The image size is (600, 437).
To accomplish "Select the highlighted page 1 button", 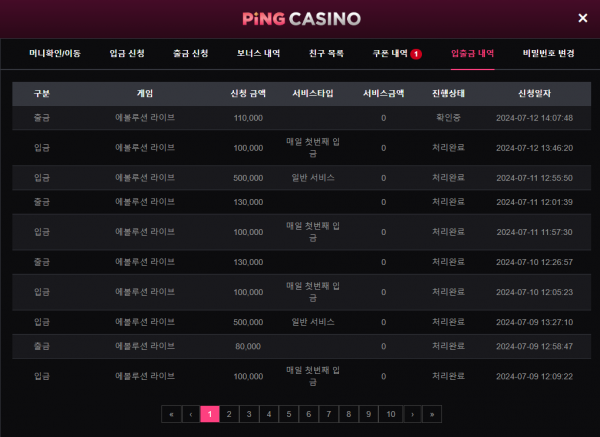I will (210, 414).
